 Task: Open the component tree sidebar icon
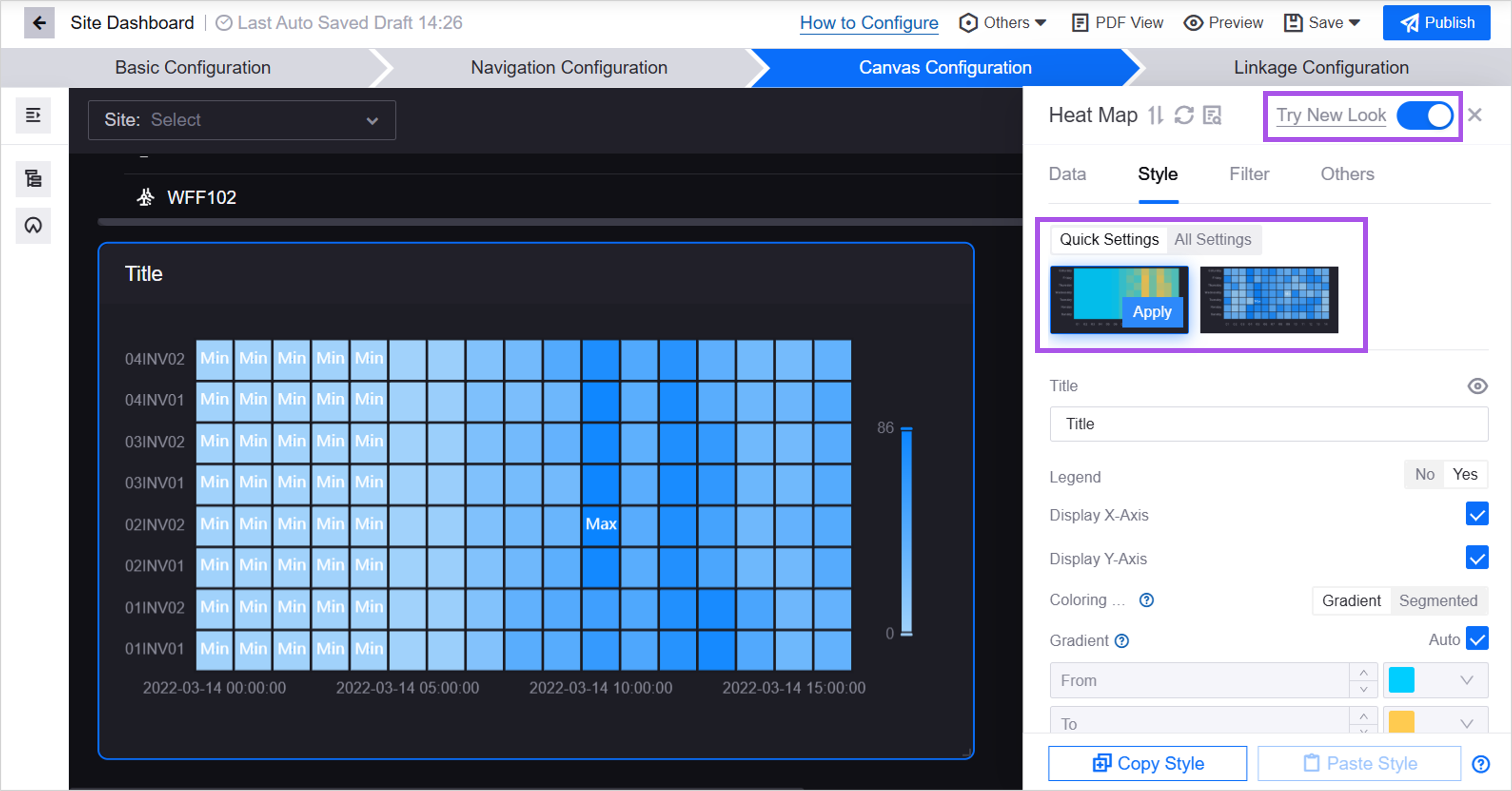34,178
